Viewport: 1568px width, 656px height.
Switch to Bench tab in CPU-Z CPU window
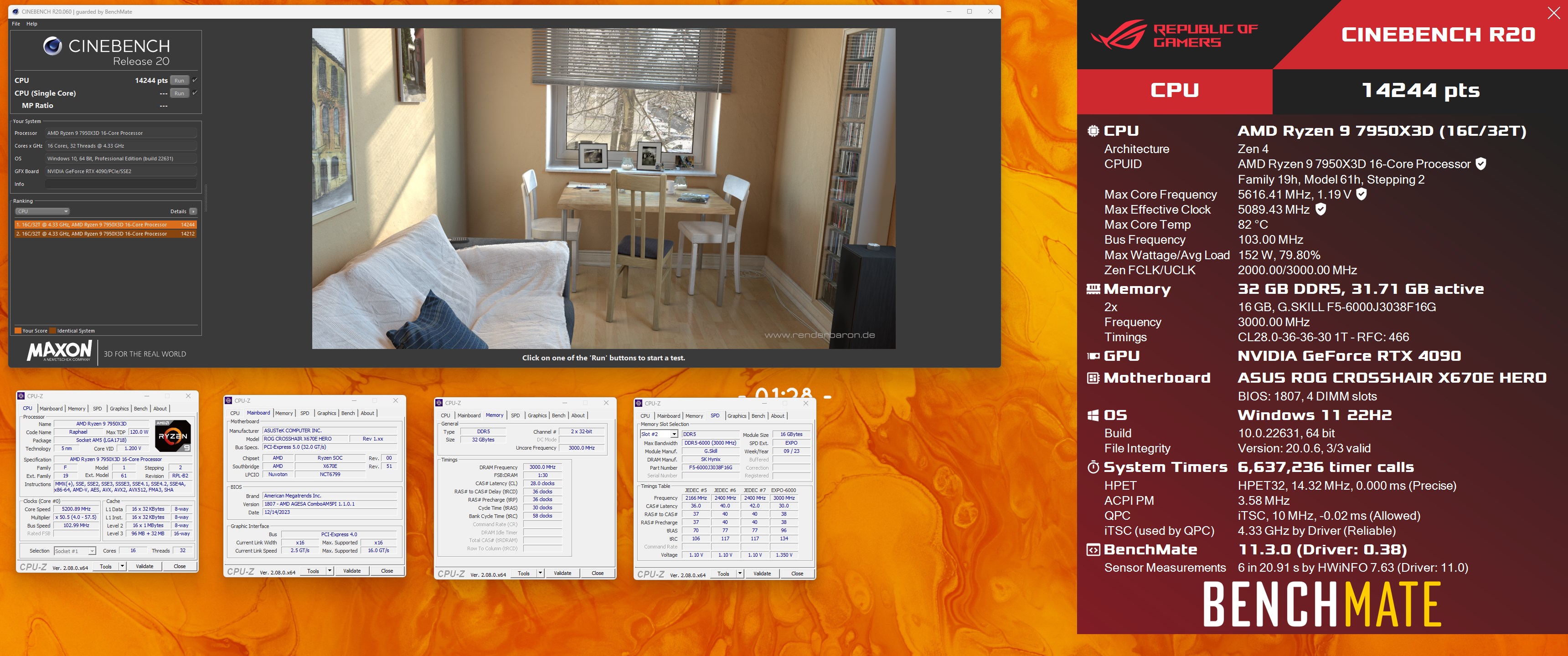[x=140, y=408]
